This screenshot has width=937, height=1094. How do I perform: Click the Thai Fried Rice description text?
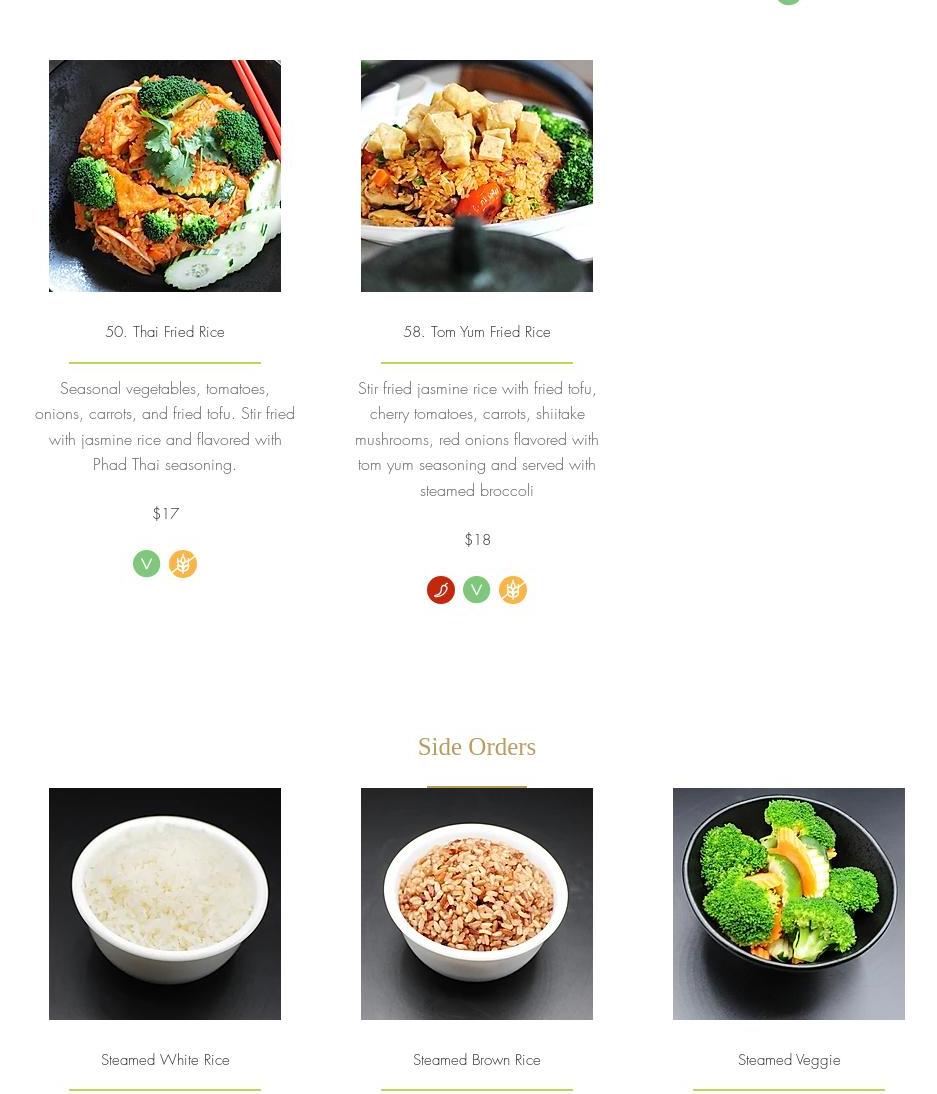coord(165,426)
